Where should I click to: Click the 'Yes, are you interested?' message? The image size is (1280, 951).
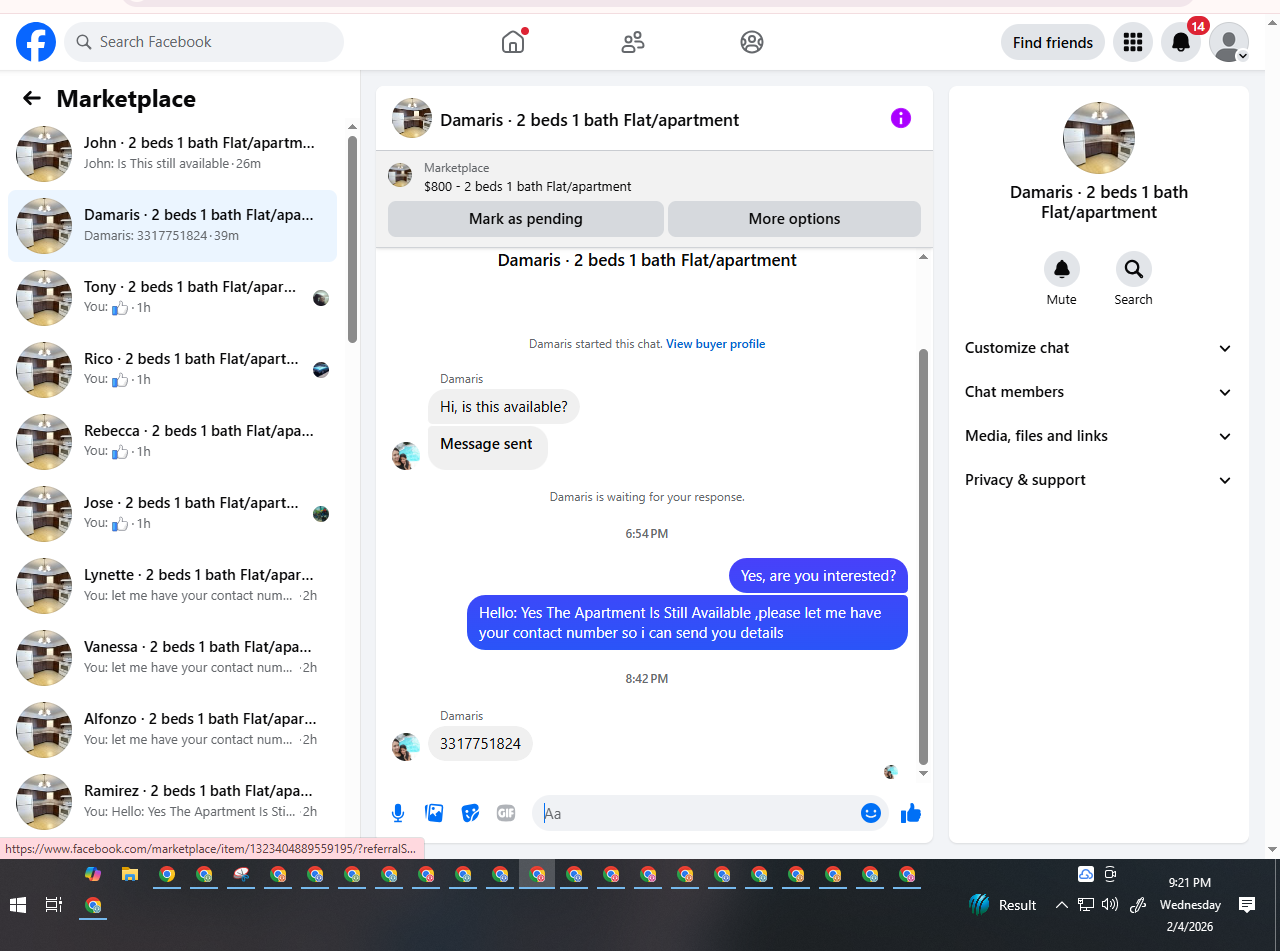click(x=818, y=576)
